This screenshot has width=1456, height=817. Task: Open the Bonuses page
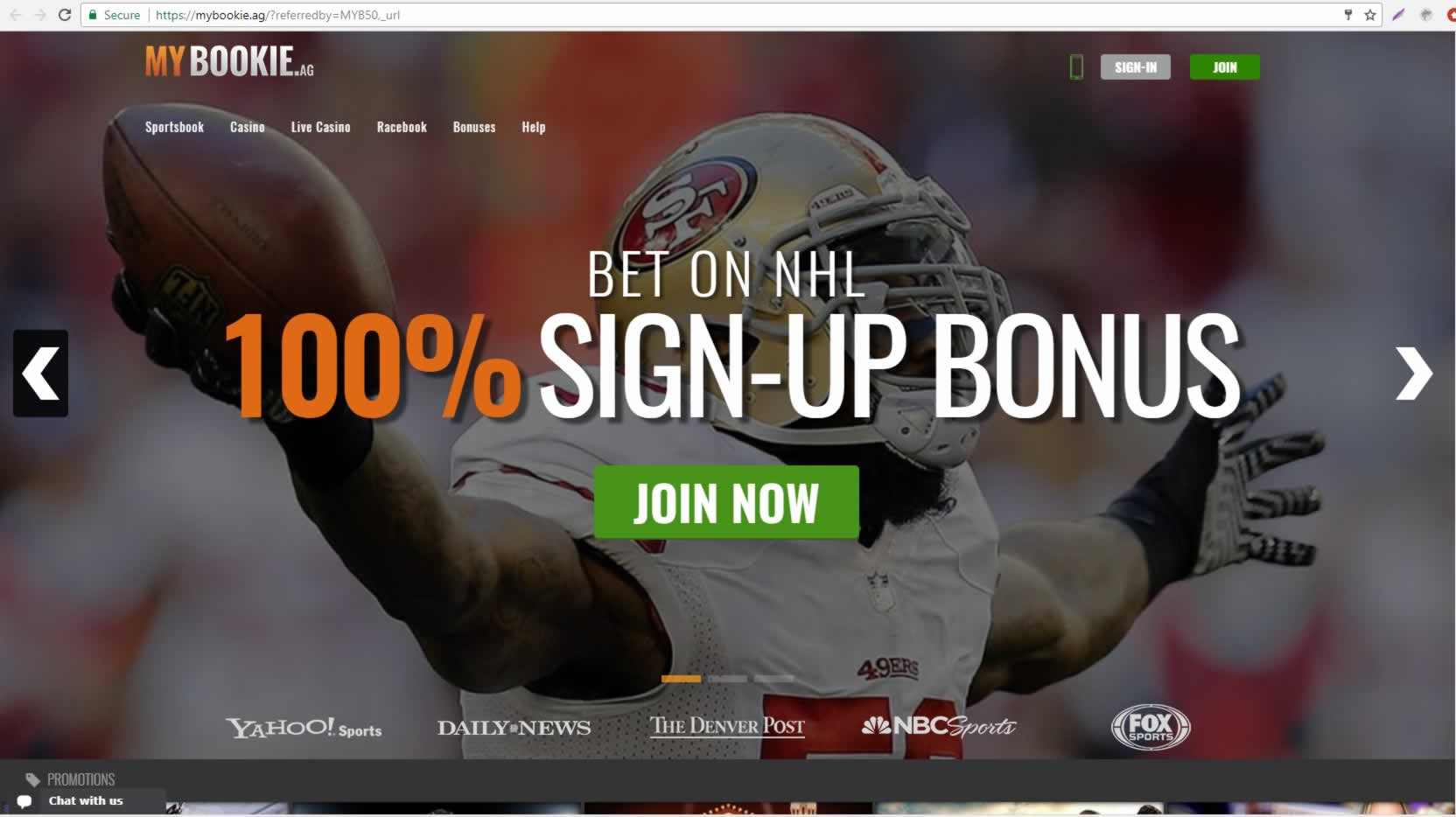(x=474, y=127)
